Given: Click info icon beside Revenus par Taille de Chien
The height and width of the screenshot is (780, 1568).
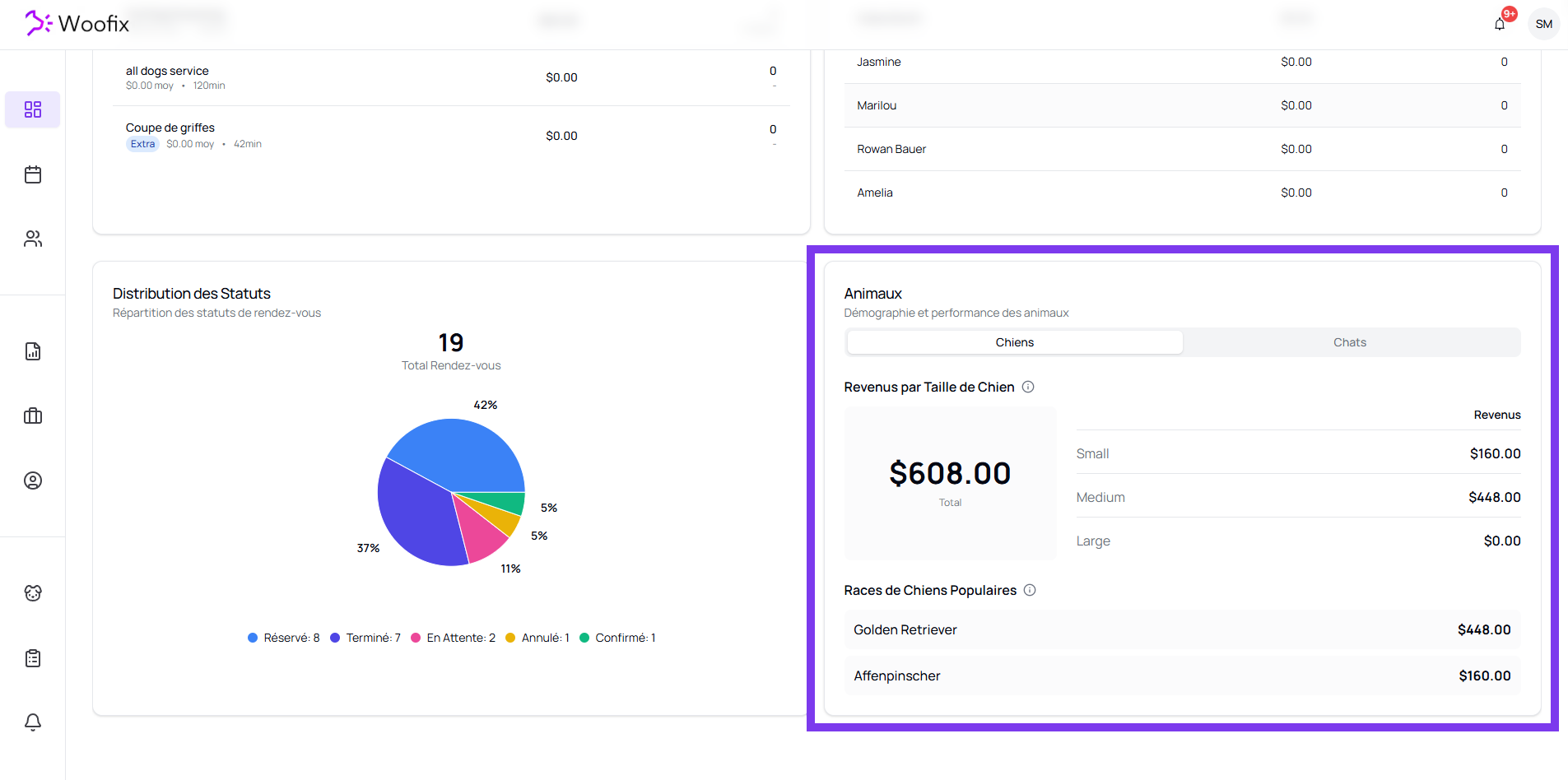Looking at the screenshot, I should coord(1028,387).
